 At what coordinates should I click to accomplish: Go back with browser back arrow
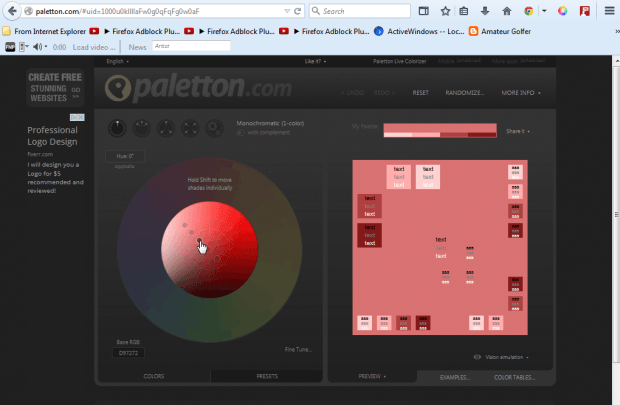click(x=12, y=11)
